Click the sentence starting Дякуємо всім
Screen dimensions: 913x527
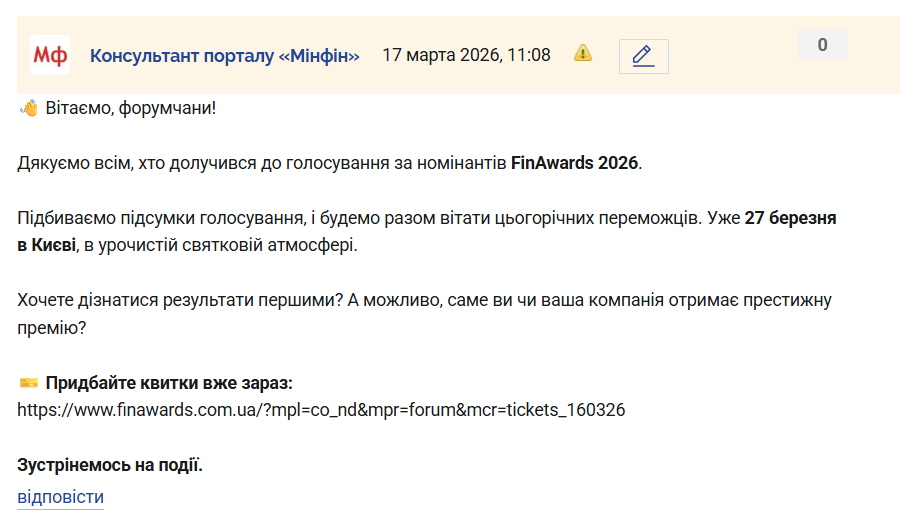tap(260, 163)
